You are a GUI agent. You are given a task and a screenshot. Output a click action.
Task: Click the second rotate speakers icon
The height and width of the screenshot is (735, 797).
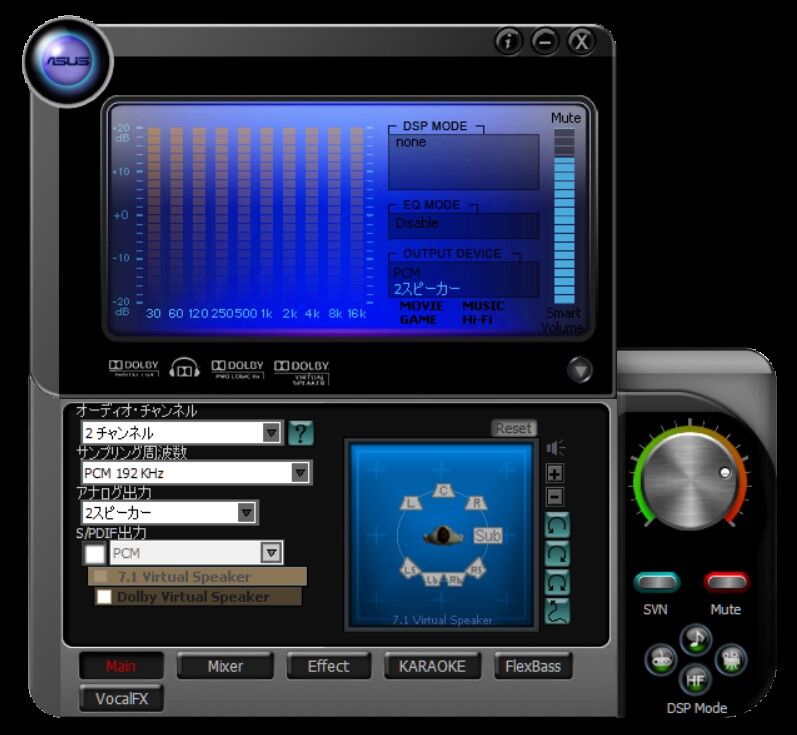pos(557,554)
